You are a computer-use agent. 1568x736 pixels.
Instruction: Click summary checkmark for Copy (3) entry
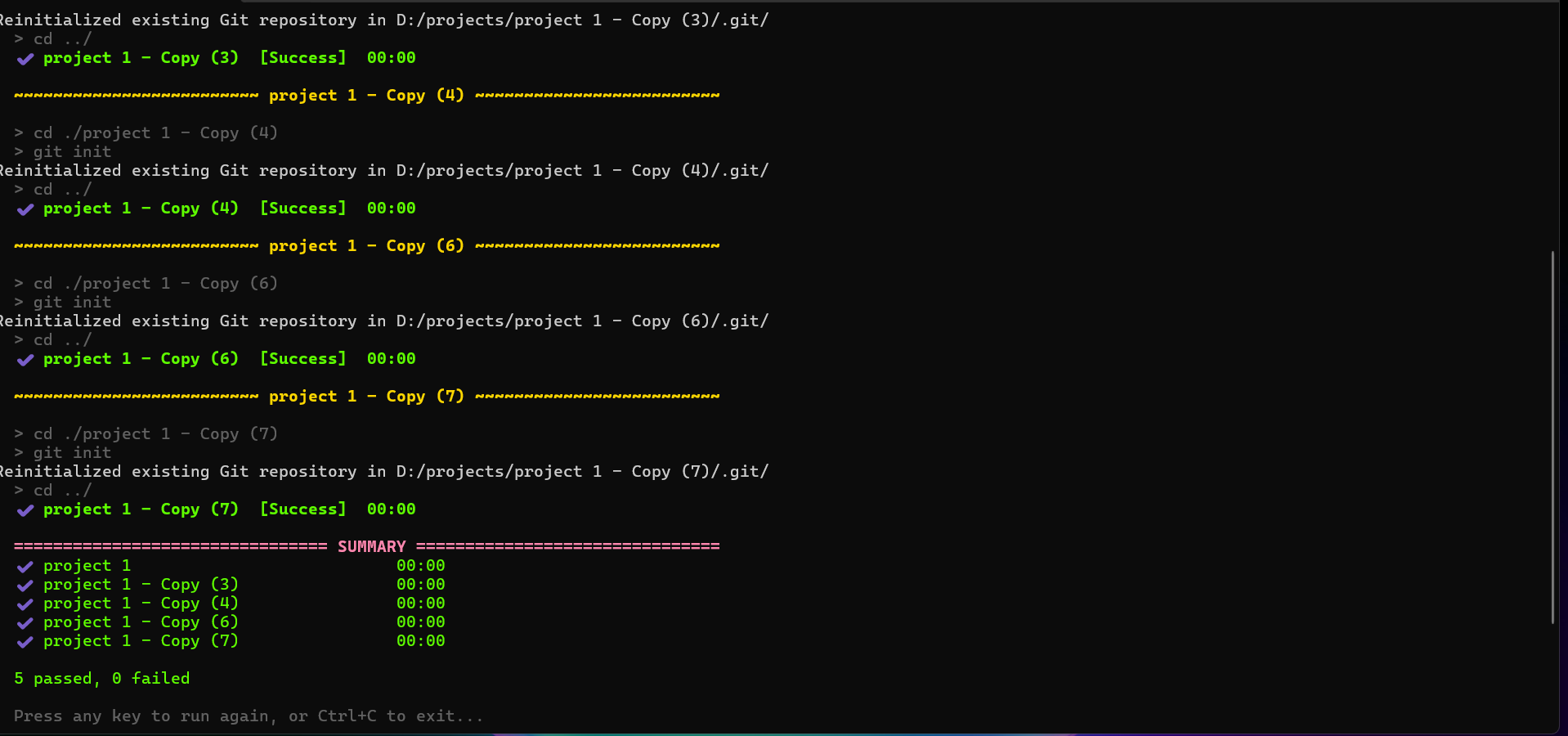pos(25,586)
